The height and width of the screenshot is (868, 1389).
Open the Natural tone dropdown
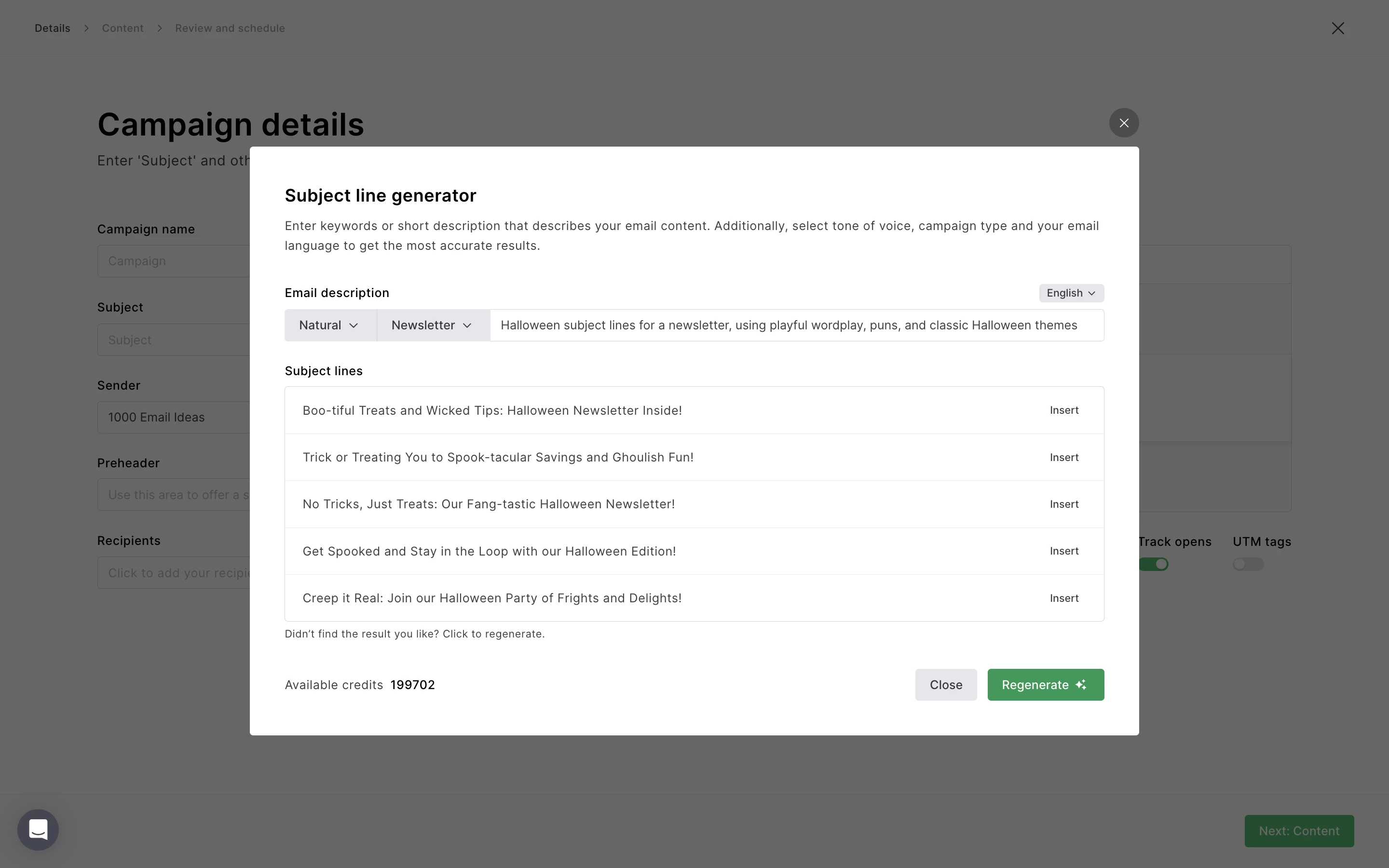[330, 325]
